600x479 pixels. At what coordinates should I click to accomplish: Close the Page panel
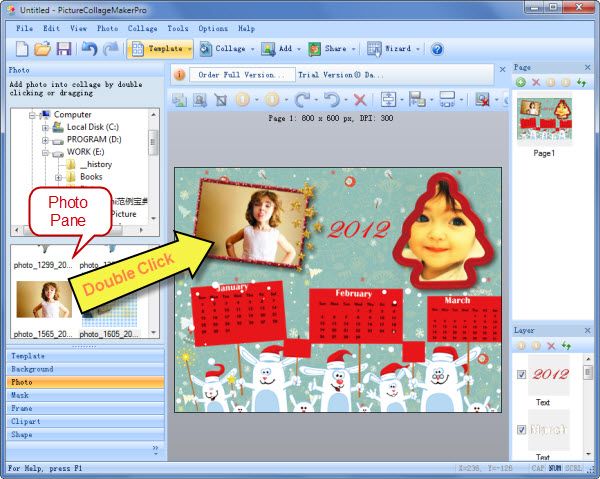tap(587, 67)
